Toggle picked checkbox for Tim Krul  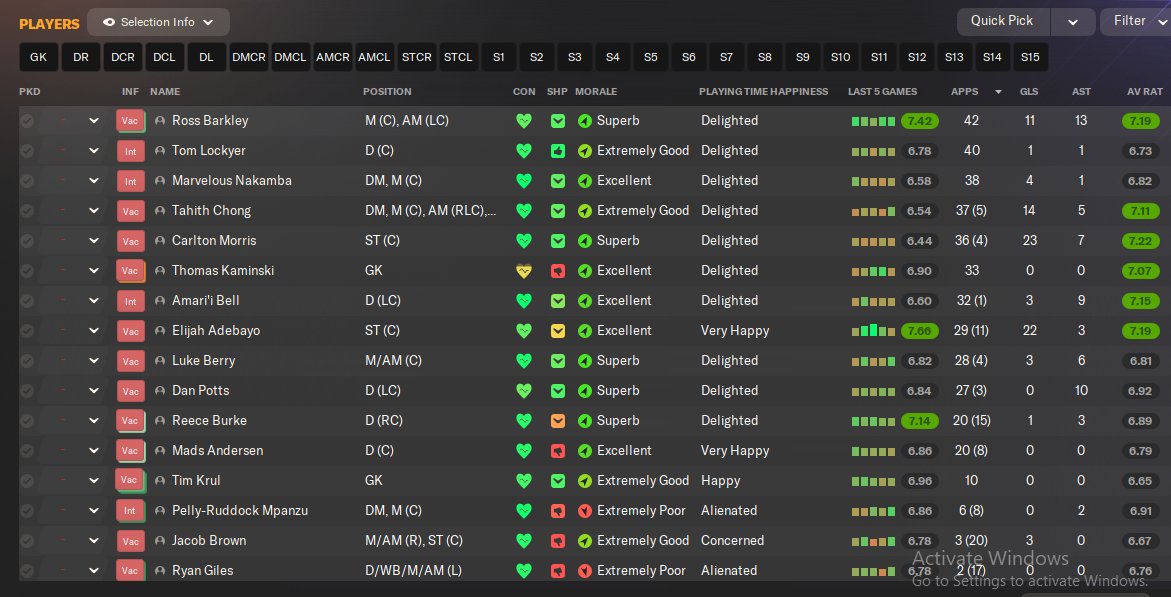click(27, 481)
